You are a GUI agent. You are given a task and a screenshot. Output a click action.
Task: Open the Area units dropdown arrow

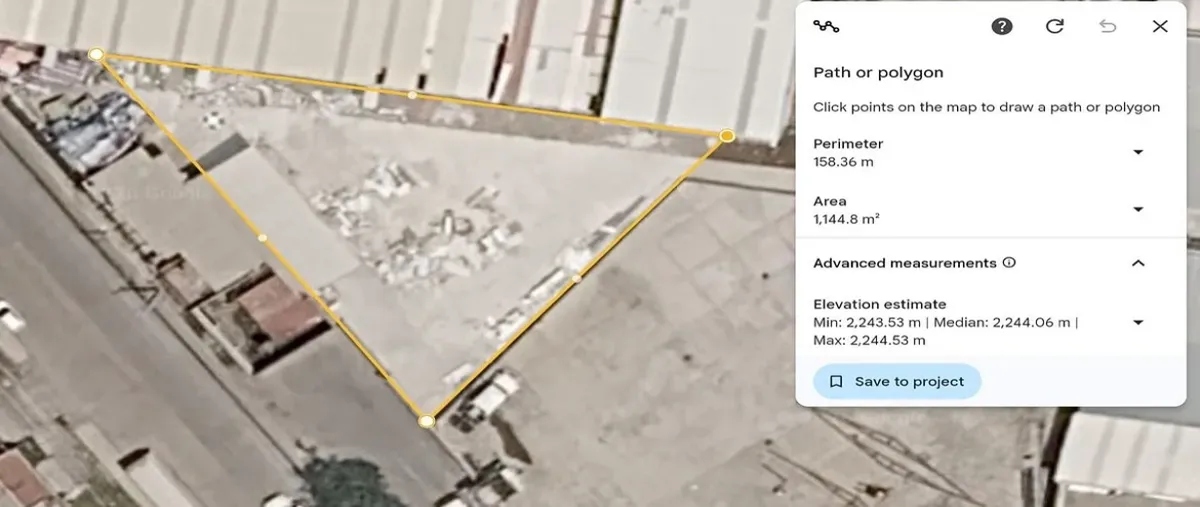pos(1138,209)
